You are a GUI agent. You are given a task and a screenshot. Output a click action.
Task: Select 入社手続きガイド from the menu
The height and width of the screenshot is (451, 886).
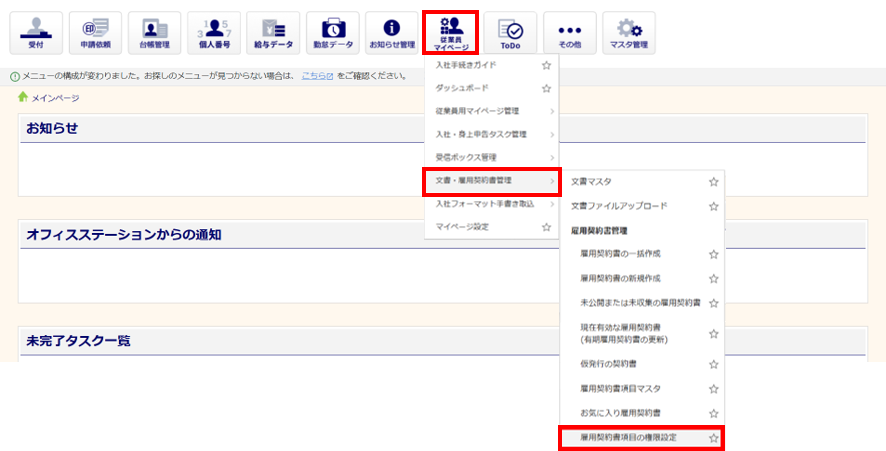pos(466,66)
